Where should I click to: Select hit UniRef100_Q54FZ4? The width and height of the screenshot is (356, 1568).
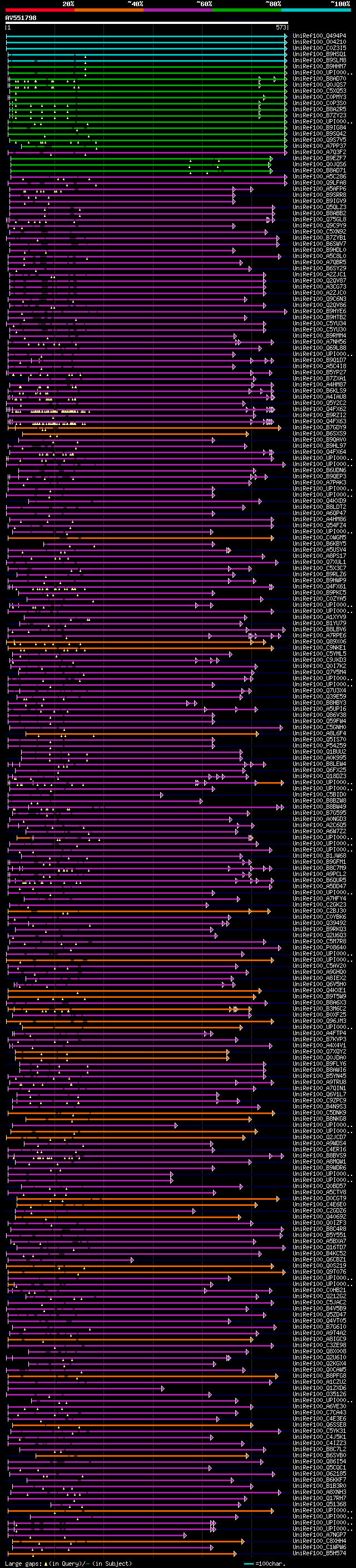(x=319, y=525)
